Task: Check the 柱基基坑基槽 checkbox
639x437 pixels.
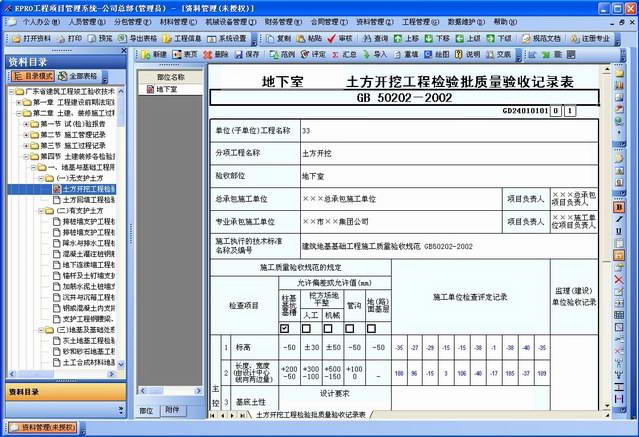Action: point(285,328)
